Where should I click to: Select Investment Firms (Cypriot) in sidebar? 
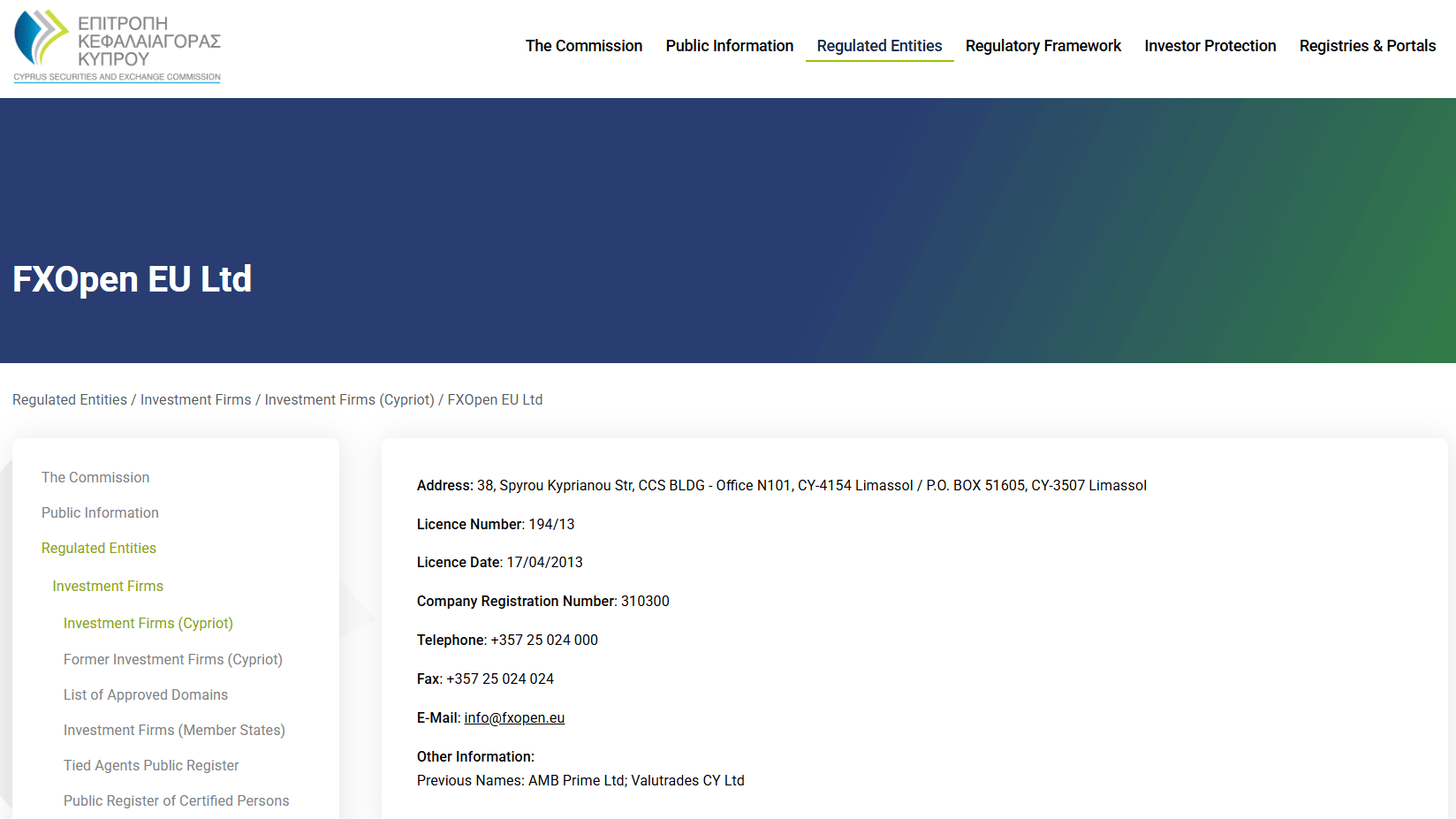point(148,623)
